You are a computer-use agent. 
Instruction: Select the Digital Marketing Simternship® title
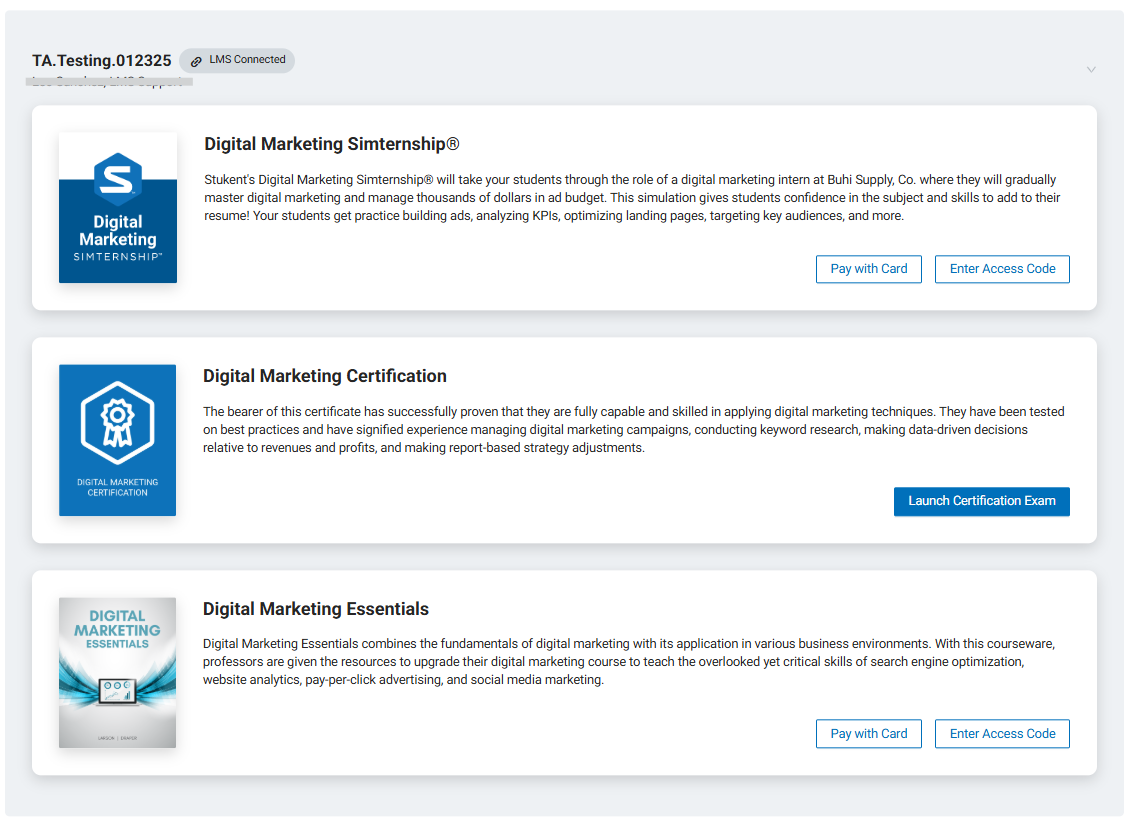(x=331, y=144)
